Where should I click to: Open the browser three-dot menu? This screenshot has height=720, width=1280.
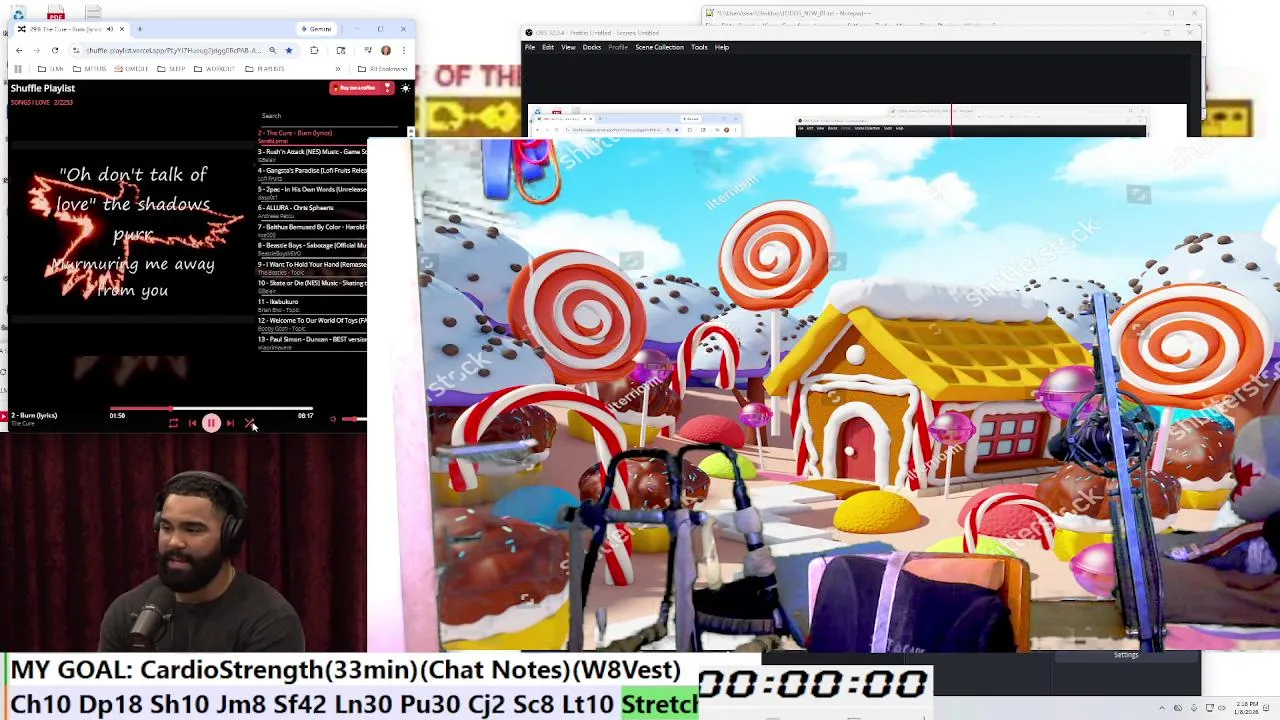click(x=404, y=50)
